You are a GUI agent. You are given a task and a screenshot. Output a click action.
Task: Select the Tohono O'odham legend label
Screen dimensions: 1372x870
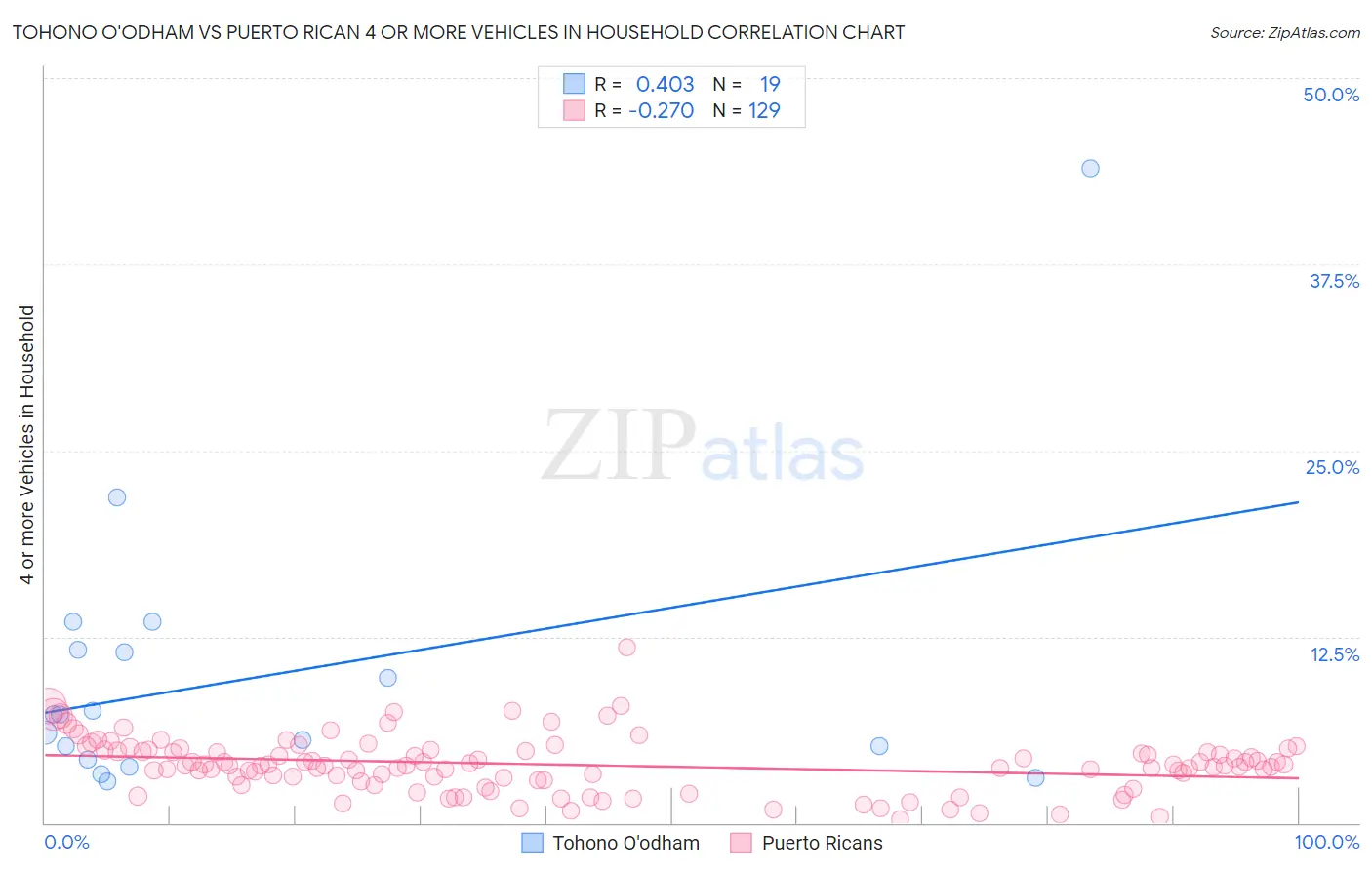click(626, 843)
